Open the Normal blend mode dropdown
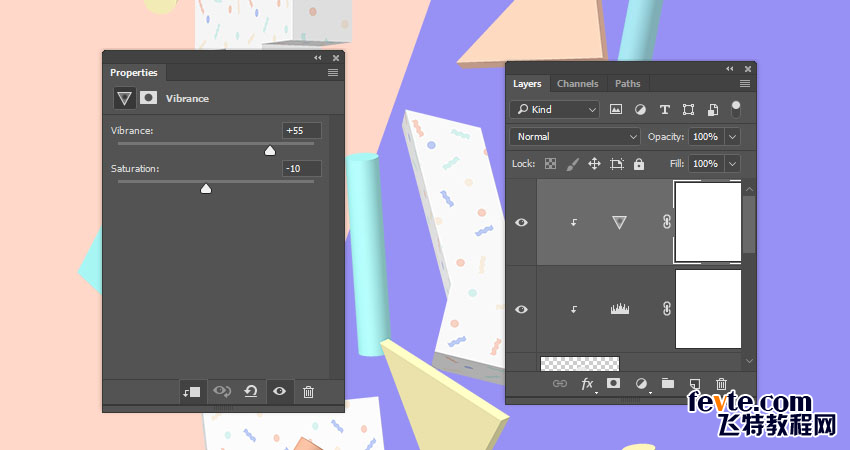Viewport: 850px width, 450px height. point(575,137)
